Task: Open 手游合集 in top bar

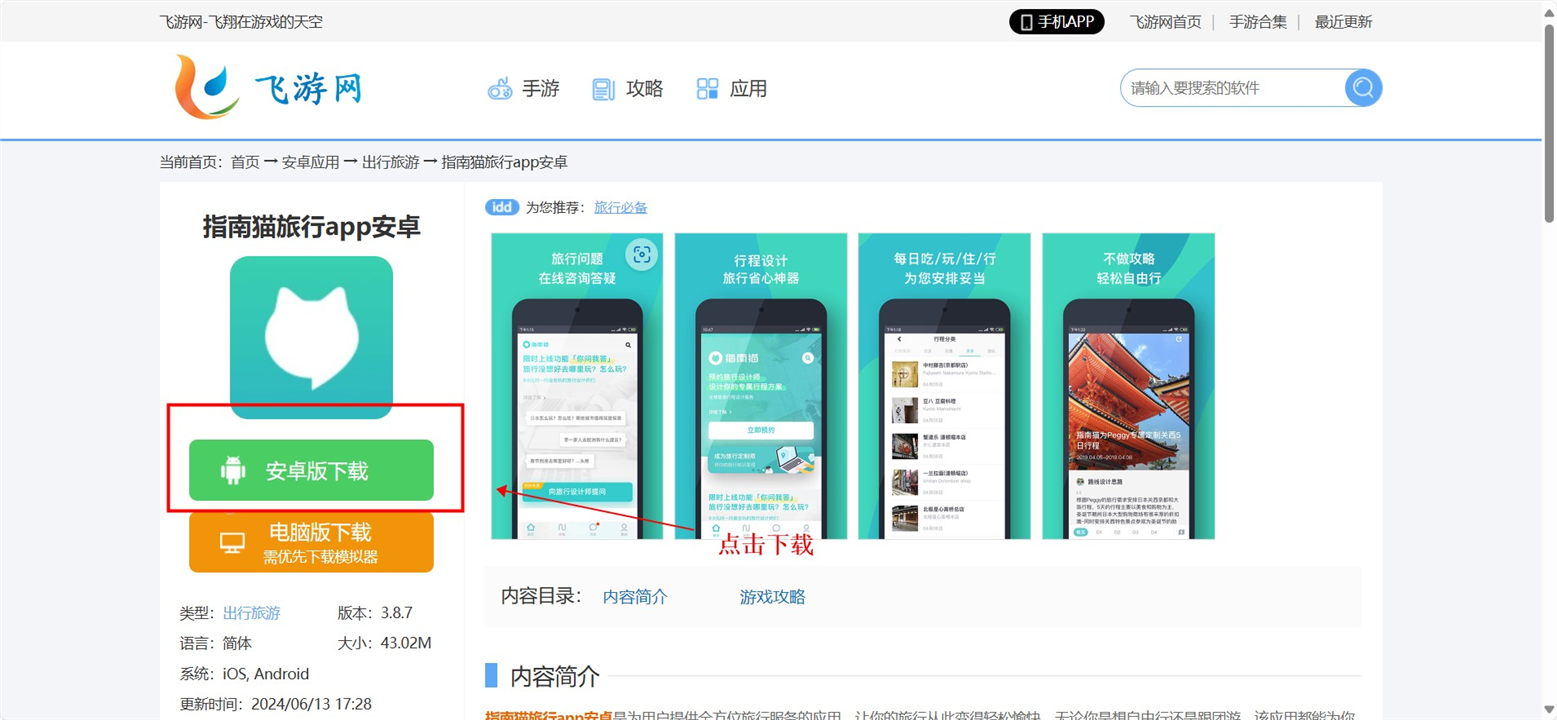Action: pyautogui.click(x=1258, y=22)
